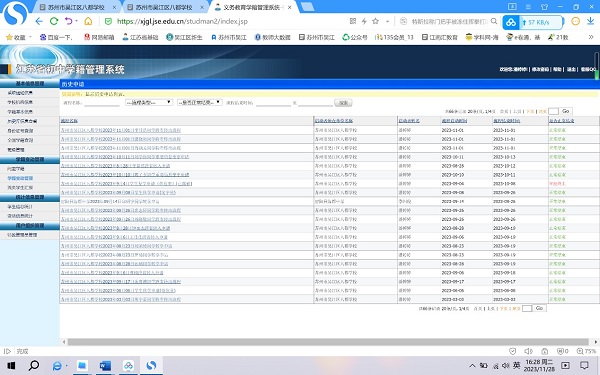The image size is (600, 375).
Task: Show more bookmarks with the » chevron
Action: [591, 37]
